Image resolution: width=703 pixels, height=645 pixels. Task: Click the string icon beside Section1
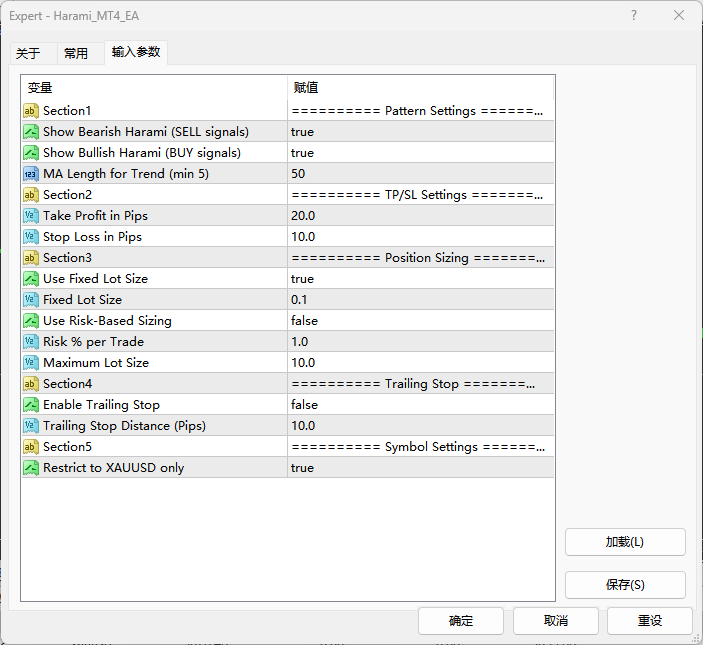click(31, 111)
